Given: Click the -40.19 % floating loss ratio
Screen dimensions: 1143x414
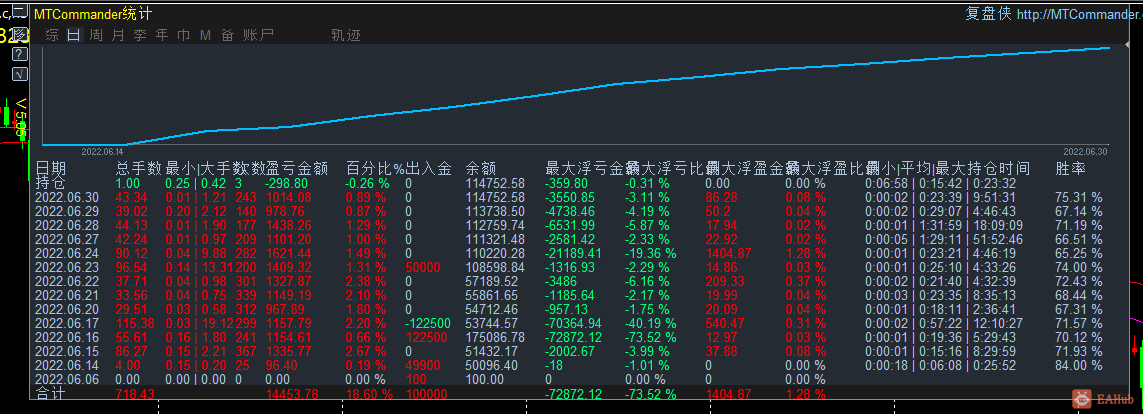Looking at the screenshot, I should pos(651,324).
